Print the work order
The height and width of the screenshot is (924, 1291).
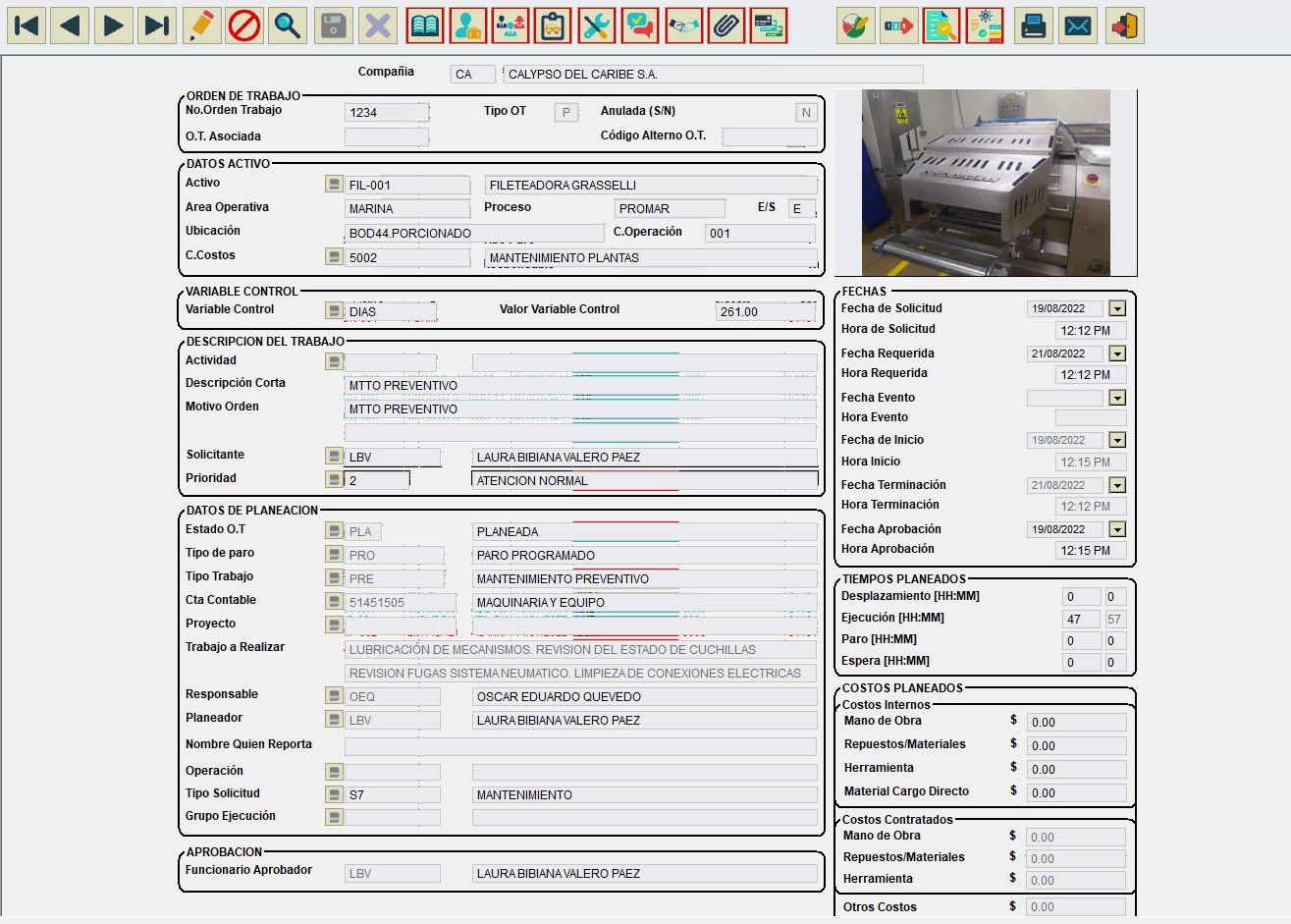(1033, 27)
